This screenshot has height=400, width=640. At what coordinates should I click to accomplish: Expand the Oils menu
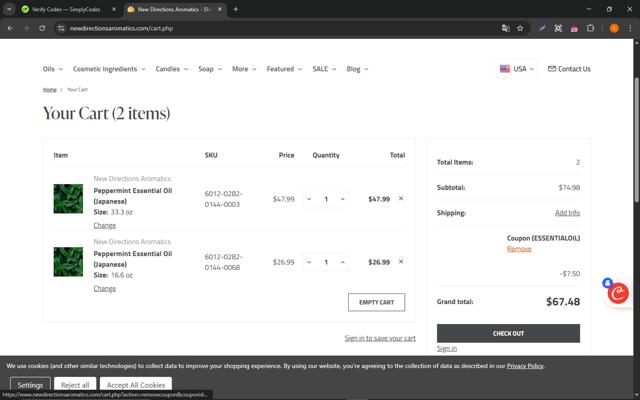tap(53, 69)
